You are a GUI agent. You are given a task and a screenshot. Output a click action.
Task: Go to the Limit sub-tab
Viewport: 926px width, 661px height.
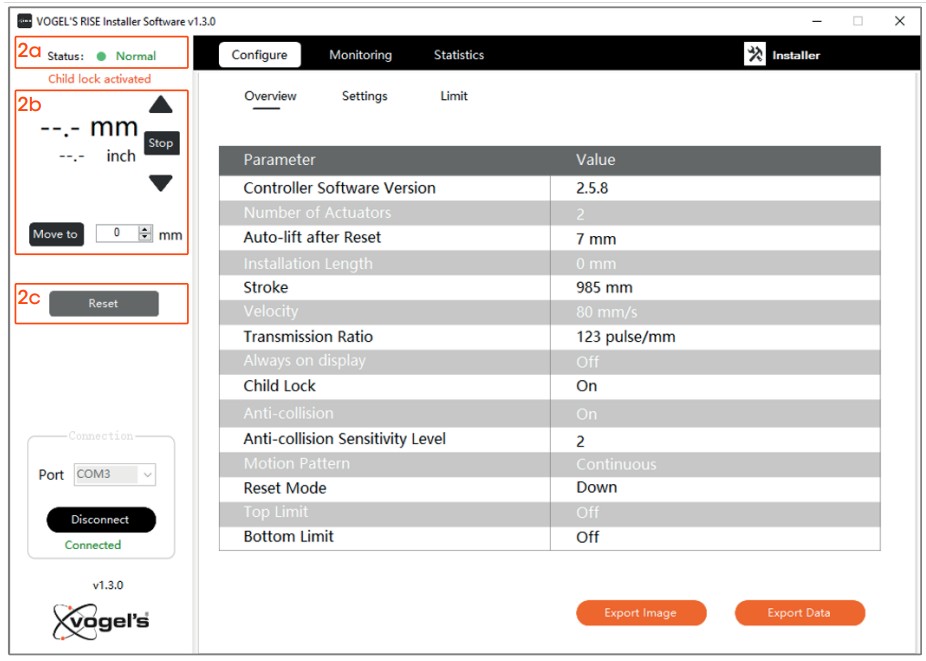[454, 96]
